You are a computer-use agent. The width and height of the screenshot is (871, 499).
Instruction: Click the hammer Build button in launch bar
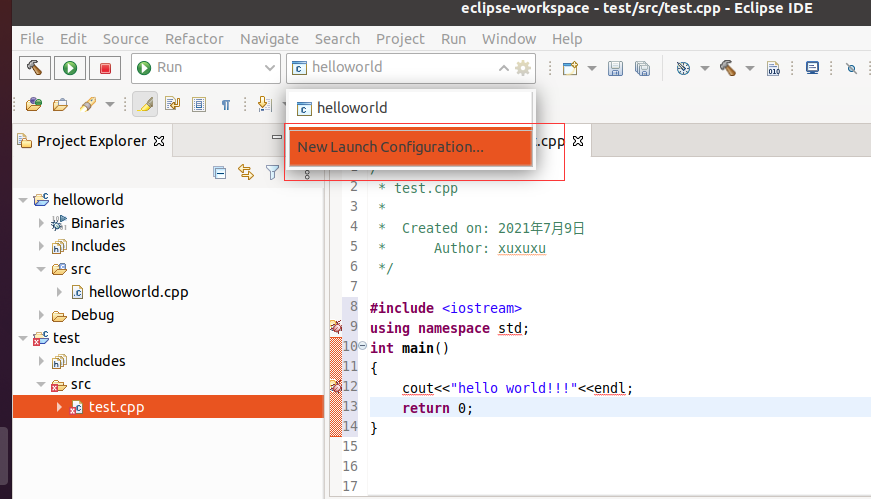[x=34, y=68]
